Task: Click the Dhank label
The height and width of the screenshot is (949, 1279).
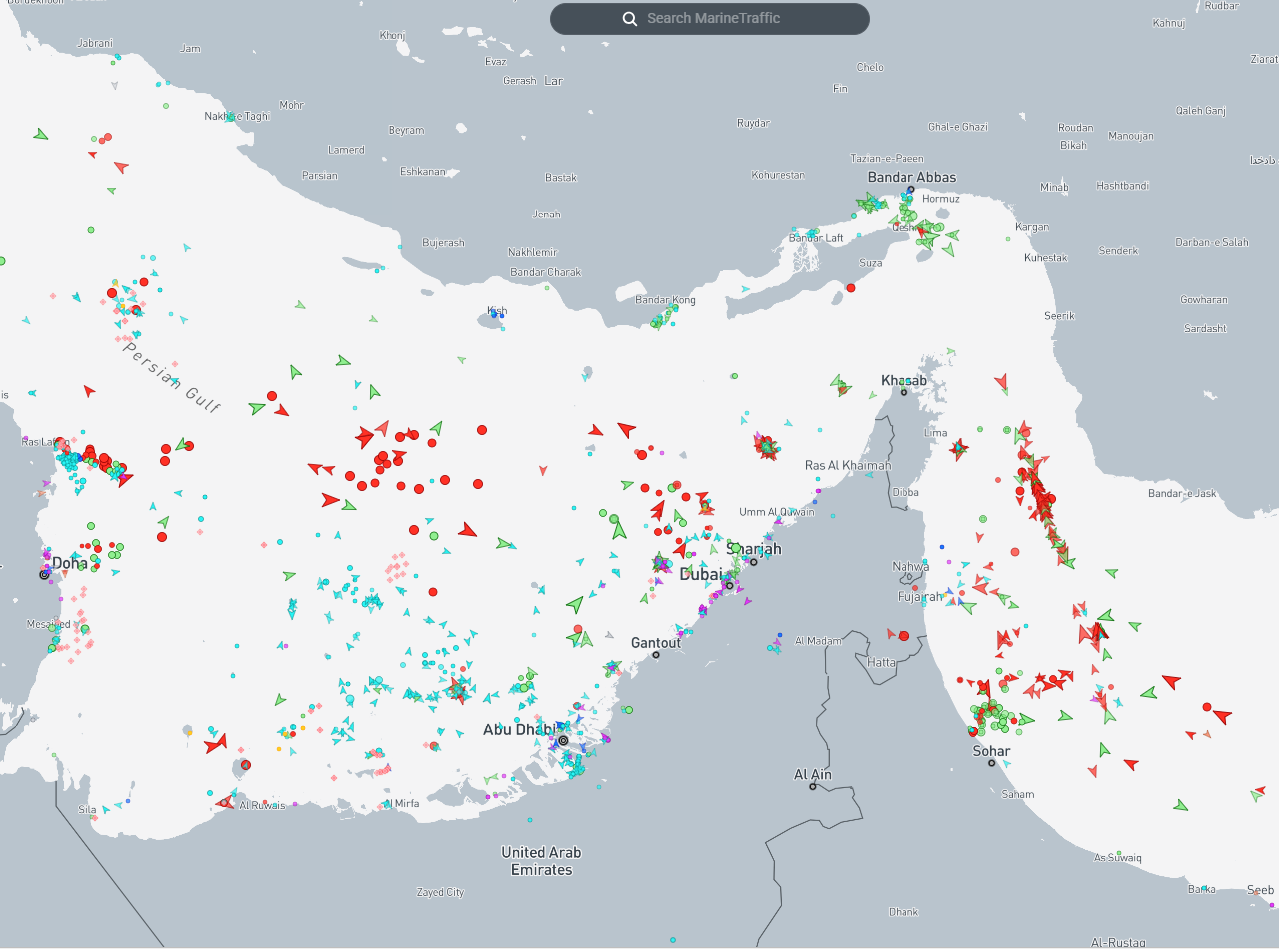Action: click(903, 912)
